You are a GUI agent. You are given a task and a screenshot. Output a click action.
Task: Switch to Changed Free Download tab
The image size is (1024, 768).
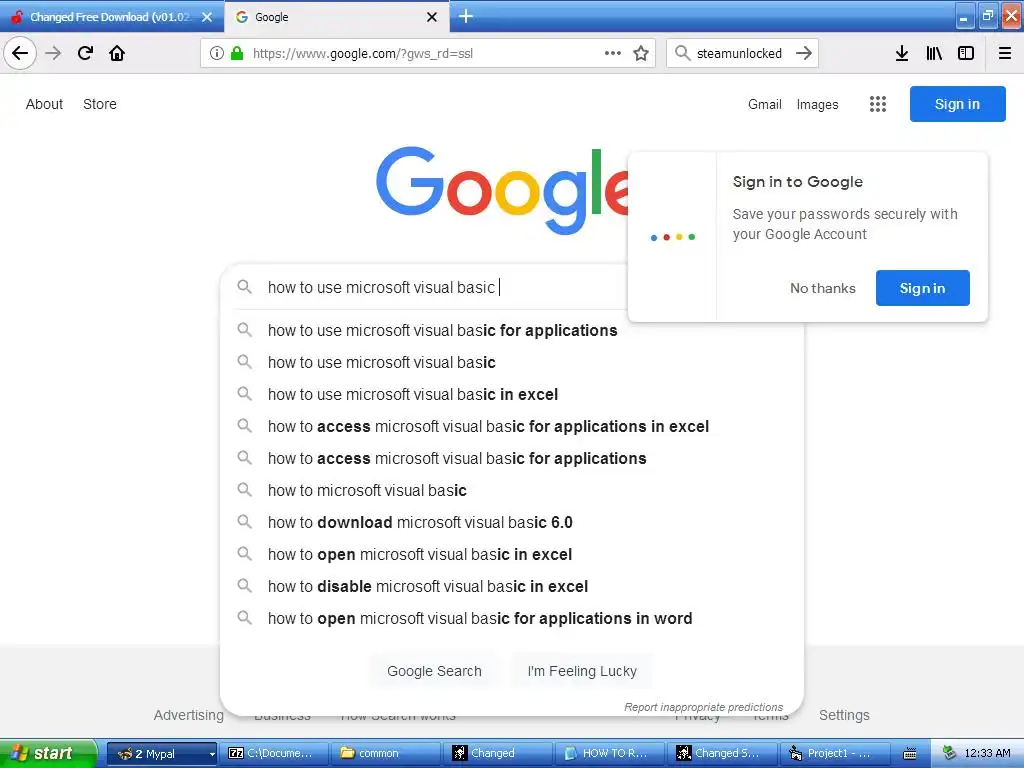pyautogui.click(x=112, y=17)
